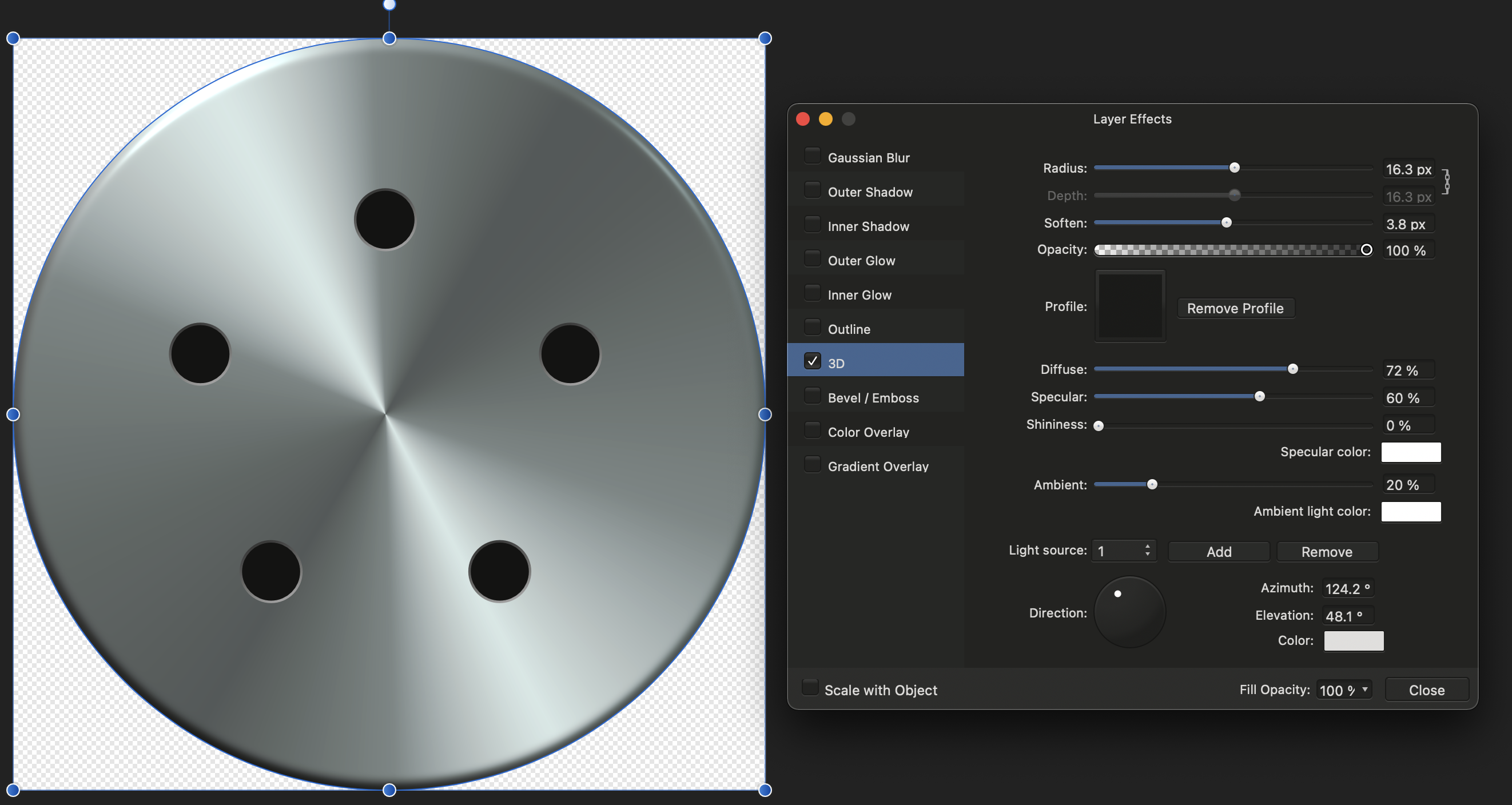Click the top-right selection handle
This screenshot has height=805, width=1512.
pos(764,39)
